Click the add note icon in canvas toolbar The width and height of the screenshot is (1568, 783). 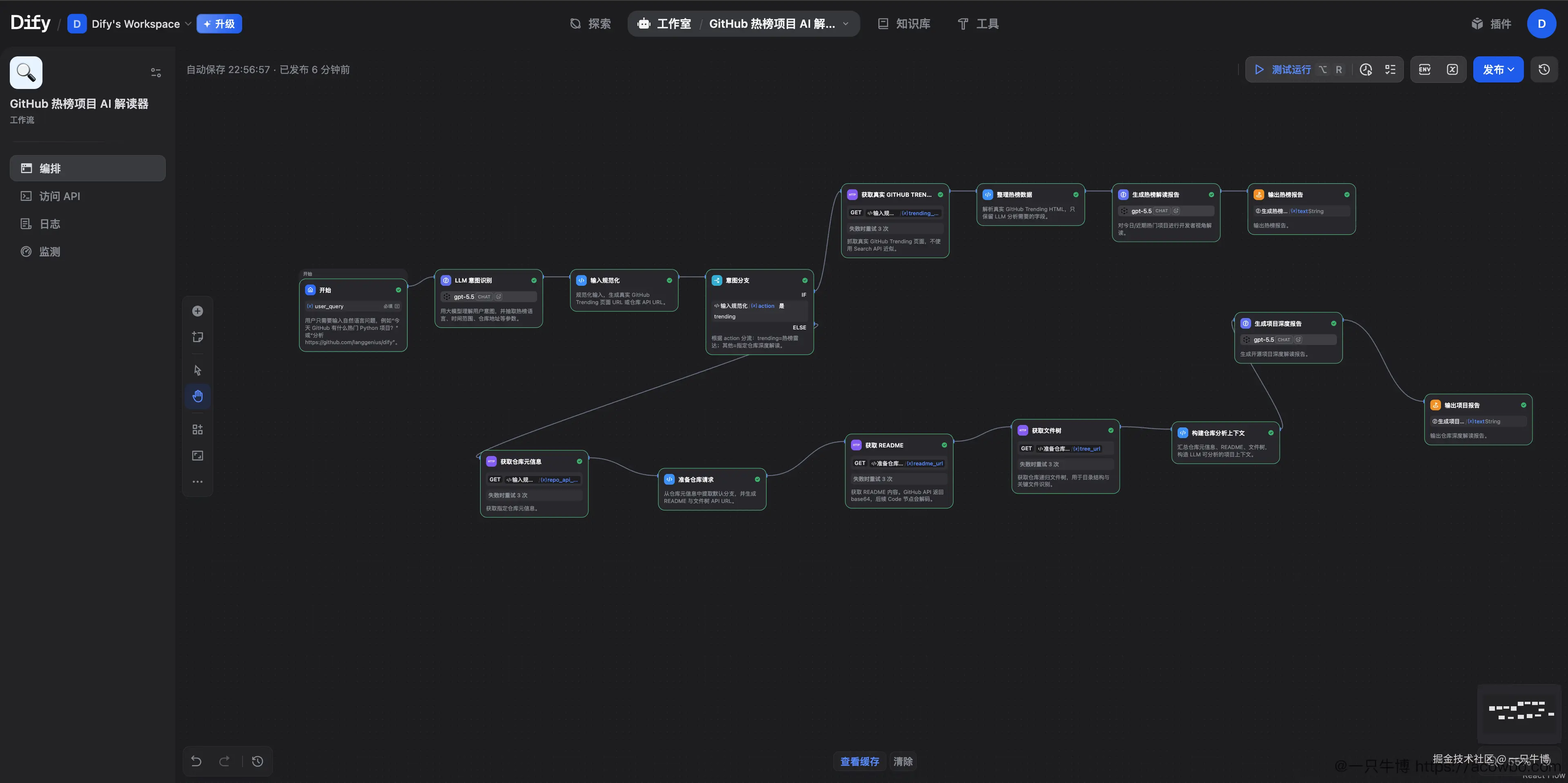[x=197, y=337]
